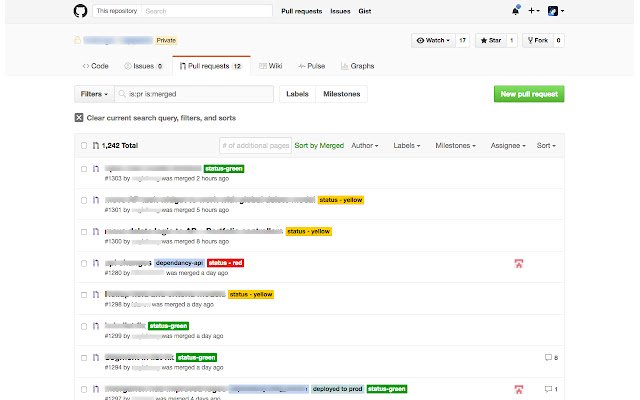640x400 pixels.
Task: Open the Pulse tab
Action: click(x=312, y=66)
